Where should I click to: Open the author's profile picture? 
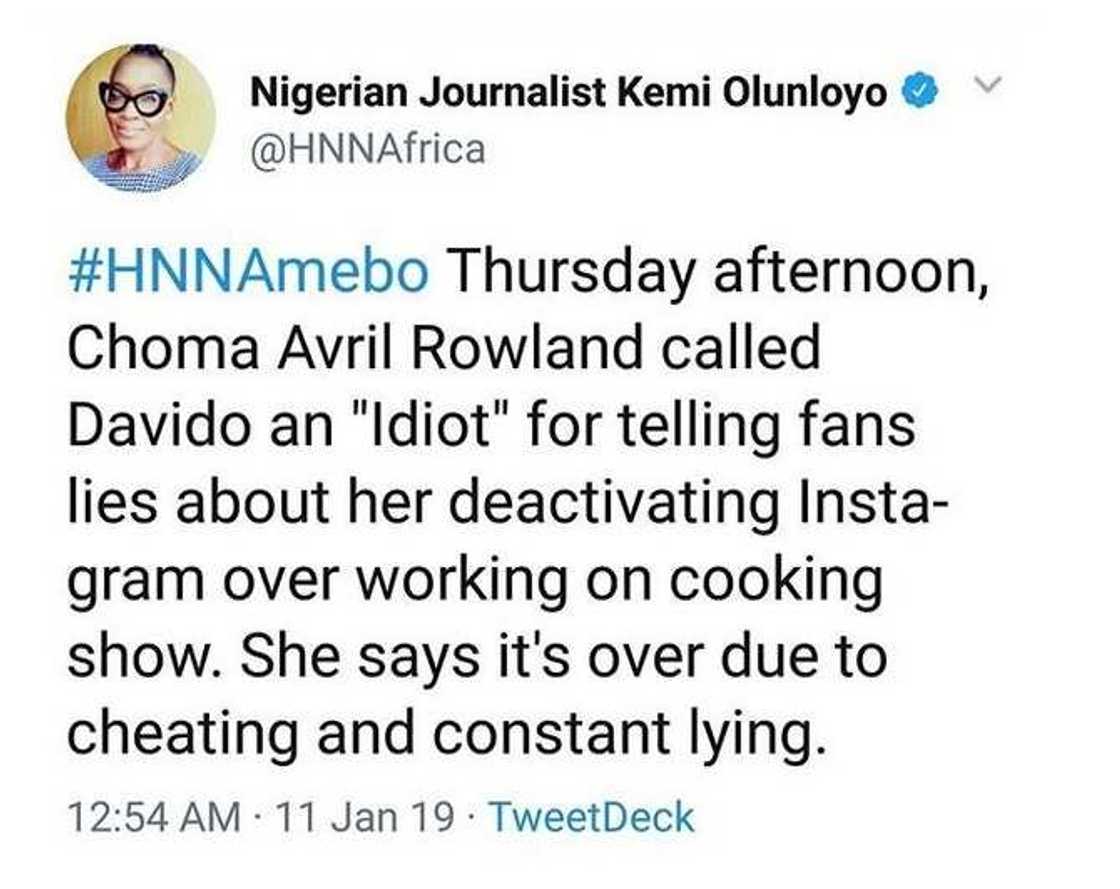pyautogui.click(x=140, y=119)
